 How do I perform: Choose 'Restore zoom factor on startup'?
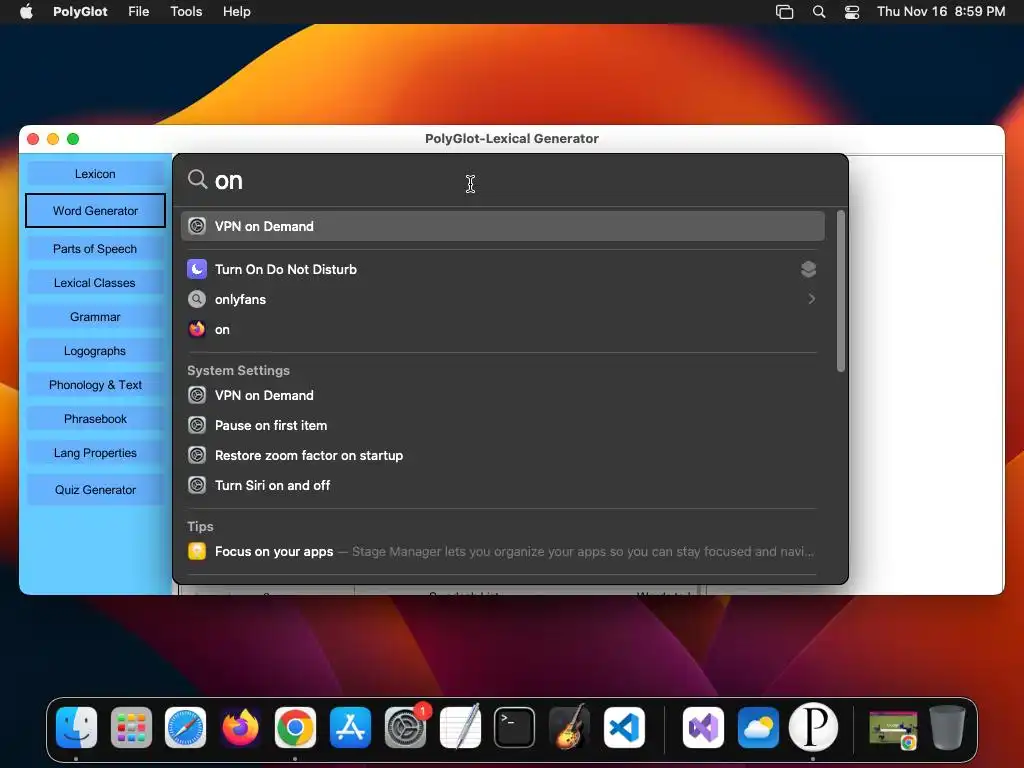pyautogui.click(x=502, y=455)
